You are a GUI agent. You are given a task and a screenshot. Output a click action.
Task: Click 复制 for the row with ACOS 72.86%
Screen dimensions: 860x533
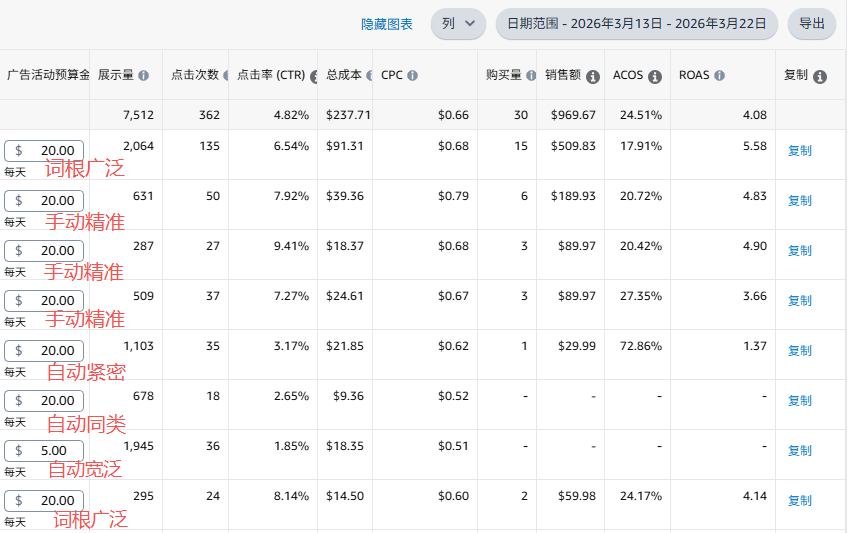click(799, 351)
